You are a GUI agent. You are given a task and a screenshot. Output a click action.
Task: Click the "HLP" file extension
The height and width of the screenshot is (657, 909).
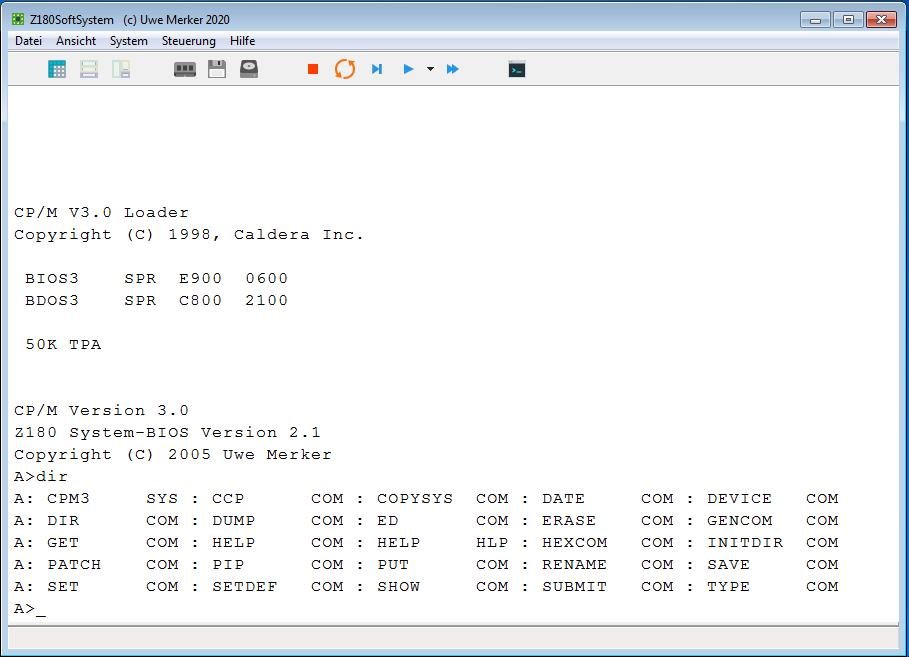[492, 543]
